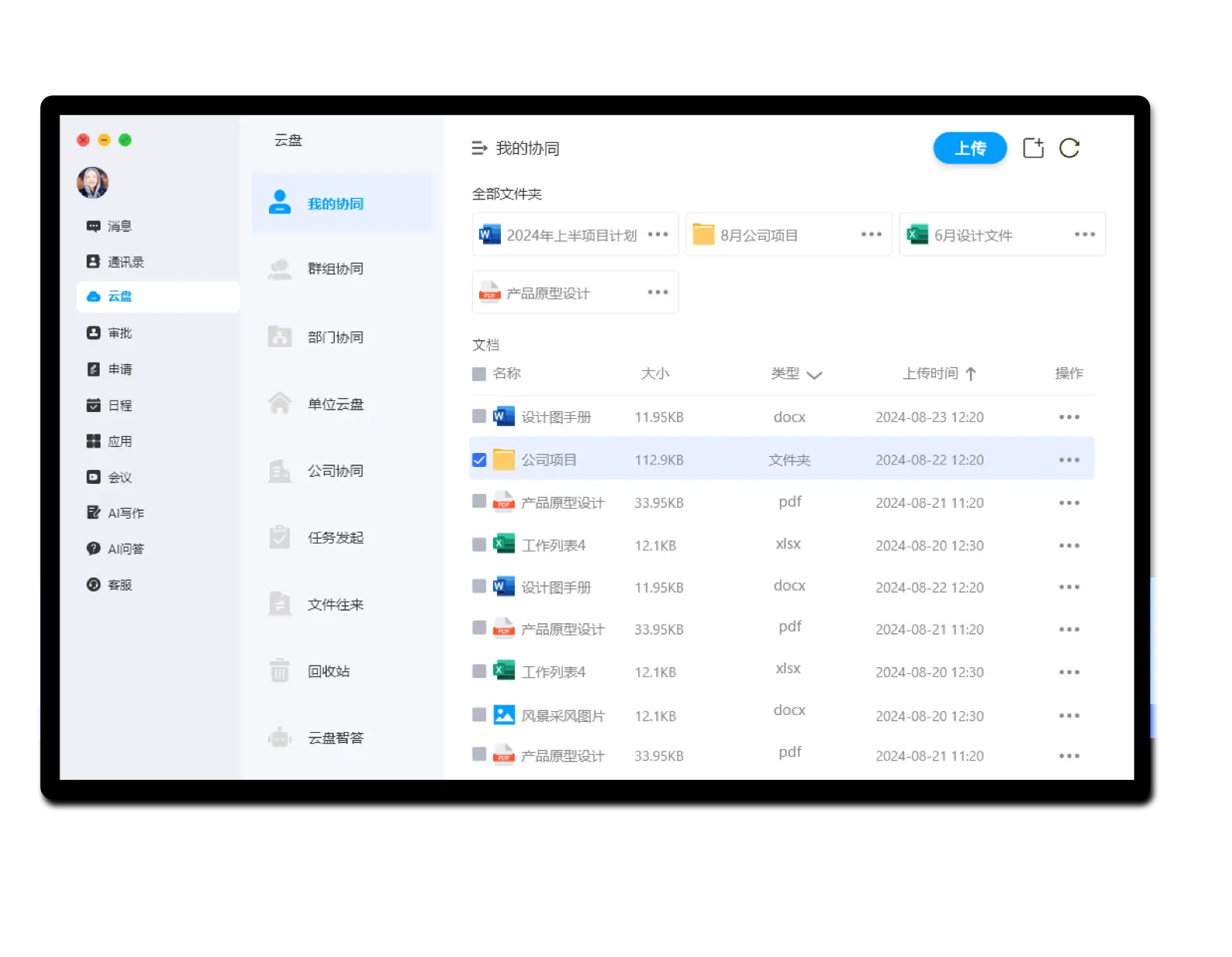Click the new folder/share icon
This screenshot has width=1232, height=957.
tap(1033, 148)
